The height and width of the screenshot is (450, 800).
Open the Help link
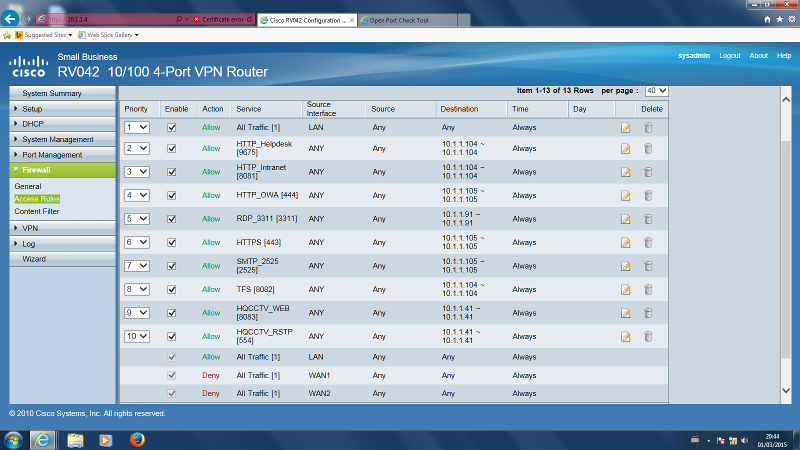tap(784, 56)
